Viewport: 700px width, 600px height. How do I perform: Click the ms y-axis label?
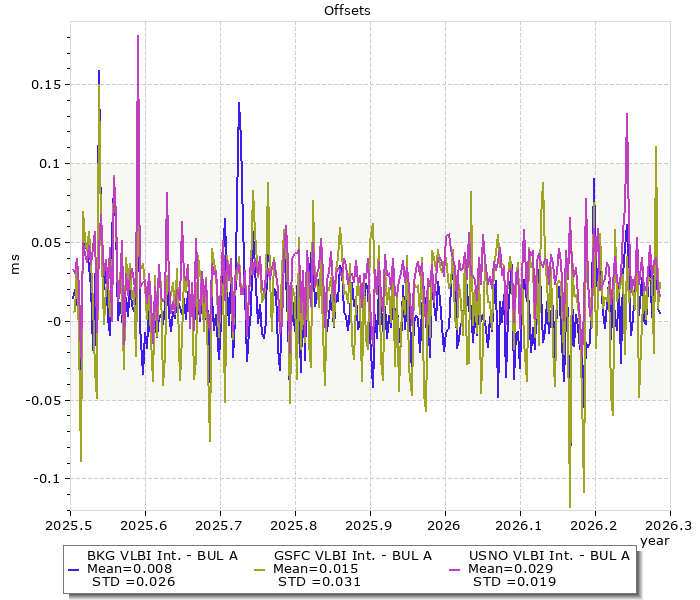[14, 265]
